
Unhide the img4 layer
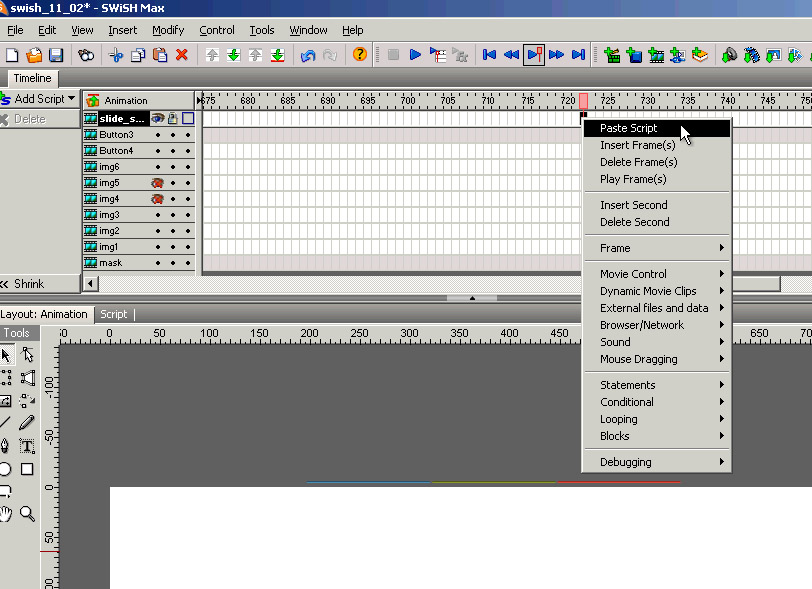(x=158, y=199)
